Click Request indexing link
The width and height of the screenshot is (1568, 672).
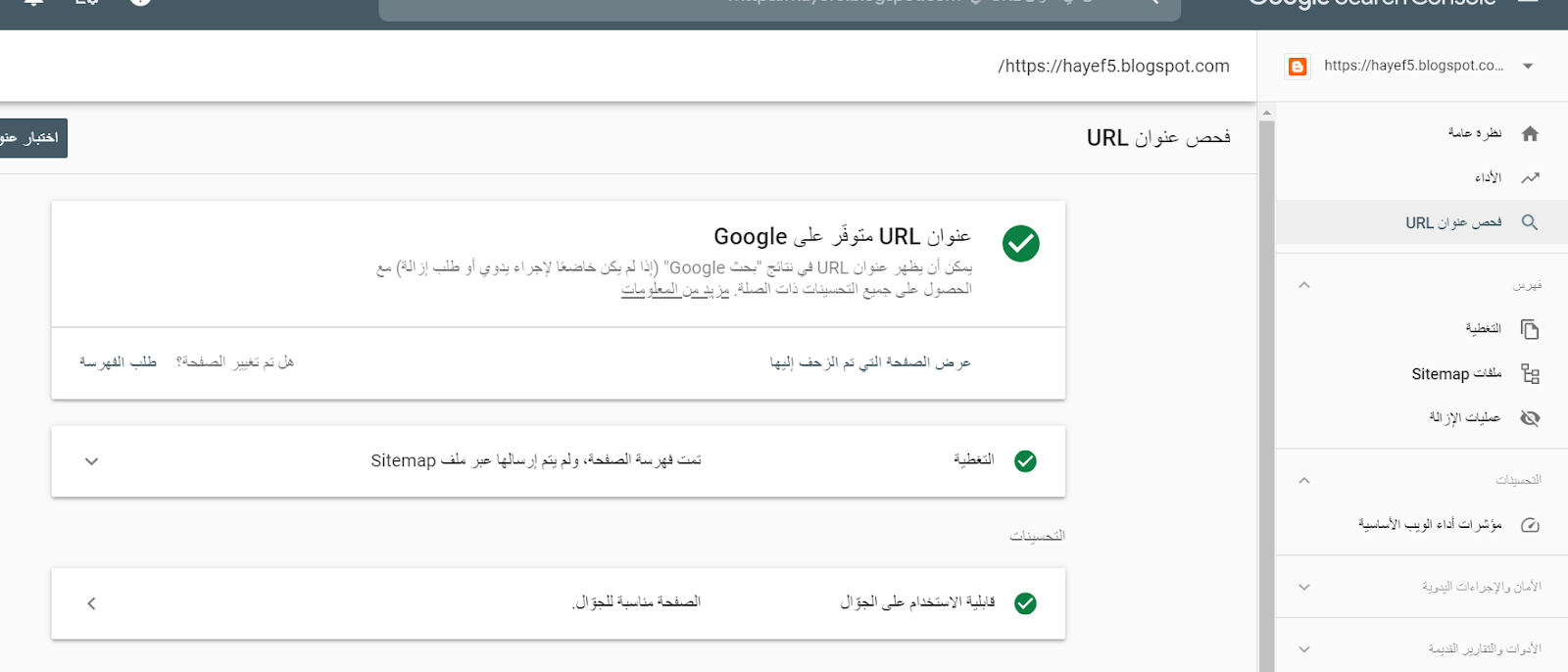pyautogui.click(x=118, y=362)
